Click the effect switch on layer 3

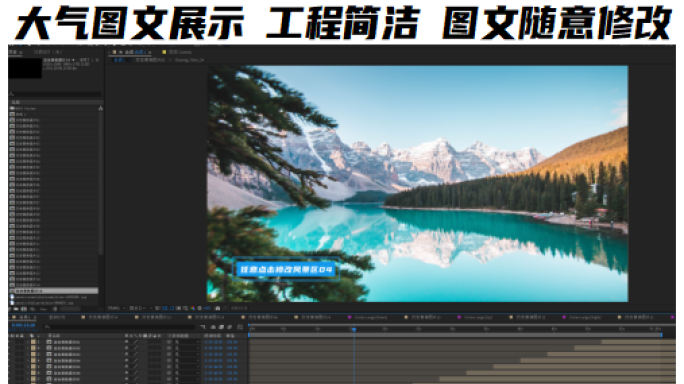(136, 354)
